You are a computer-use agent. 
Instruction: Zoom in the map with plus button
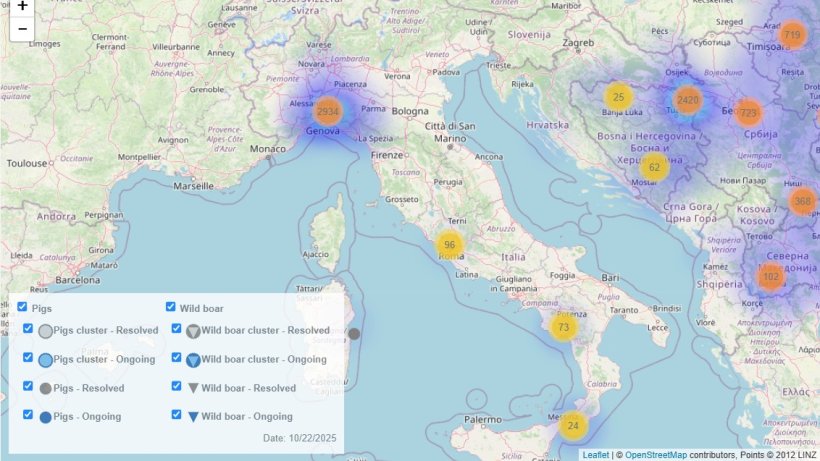point(22,6)
